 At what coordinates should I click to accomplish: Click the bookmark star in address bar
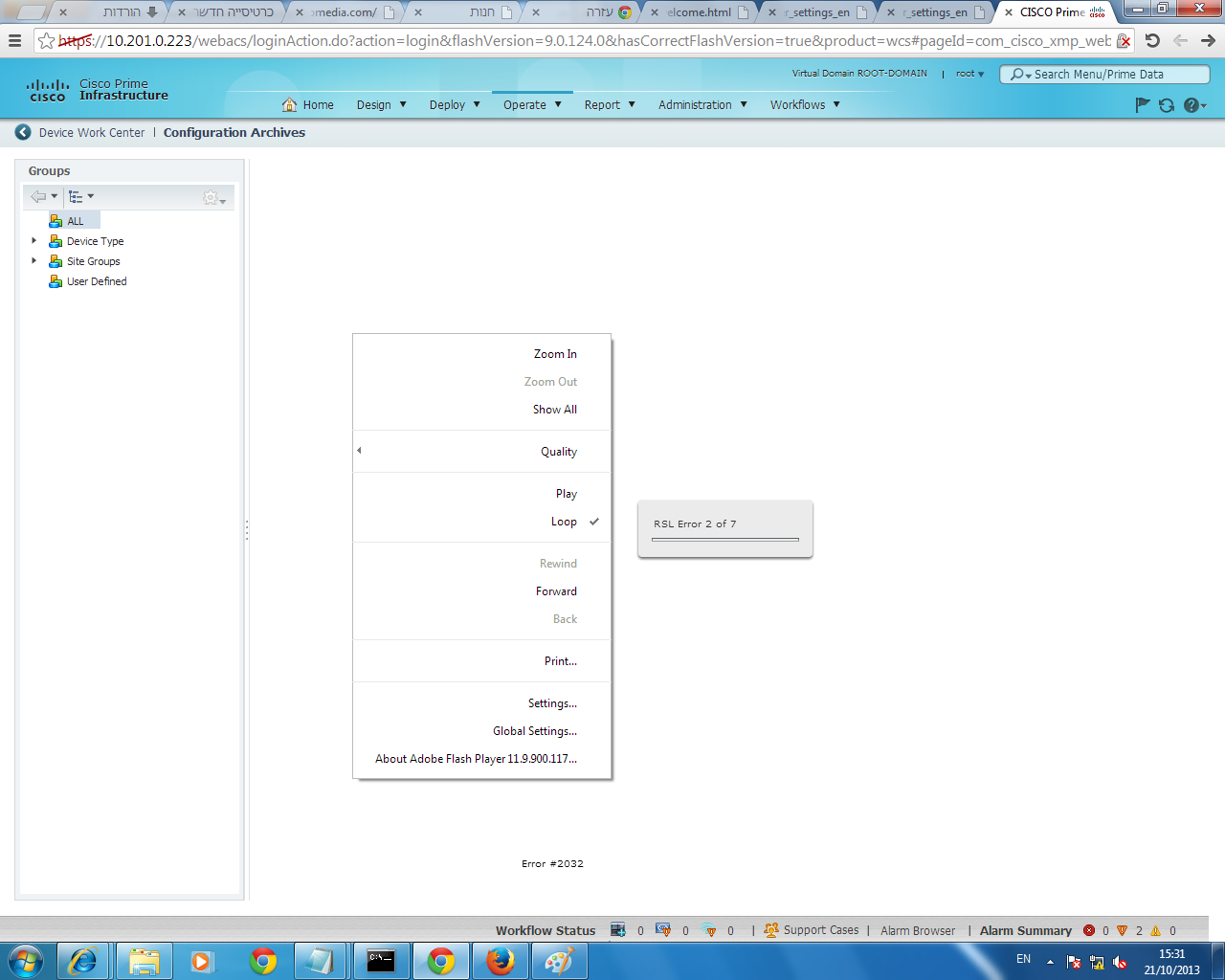[x=46, y=40]
